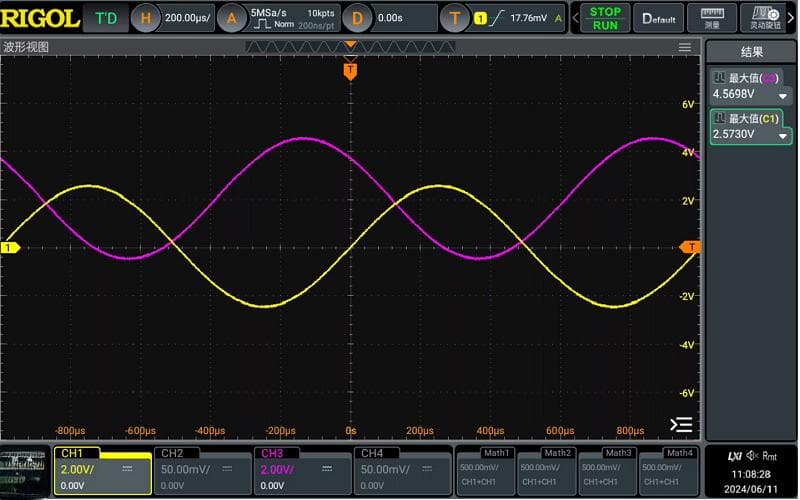
Task: Select the 最大值 CH3 measurement 4.5698V
Action: [x=749, y=86]
